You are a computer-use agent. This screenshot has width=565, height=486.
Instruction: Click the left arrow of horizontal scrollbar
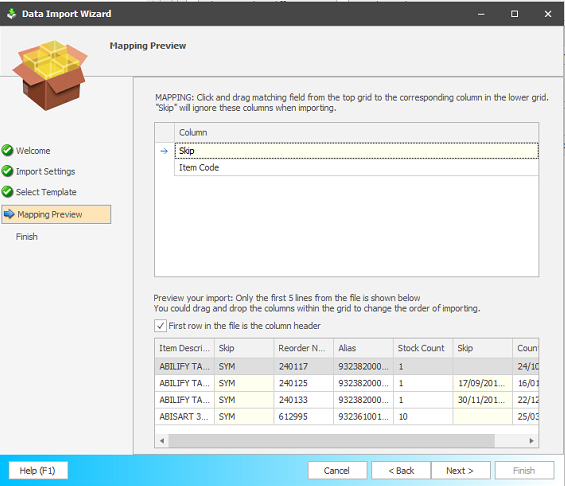162,441
